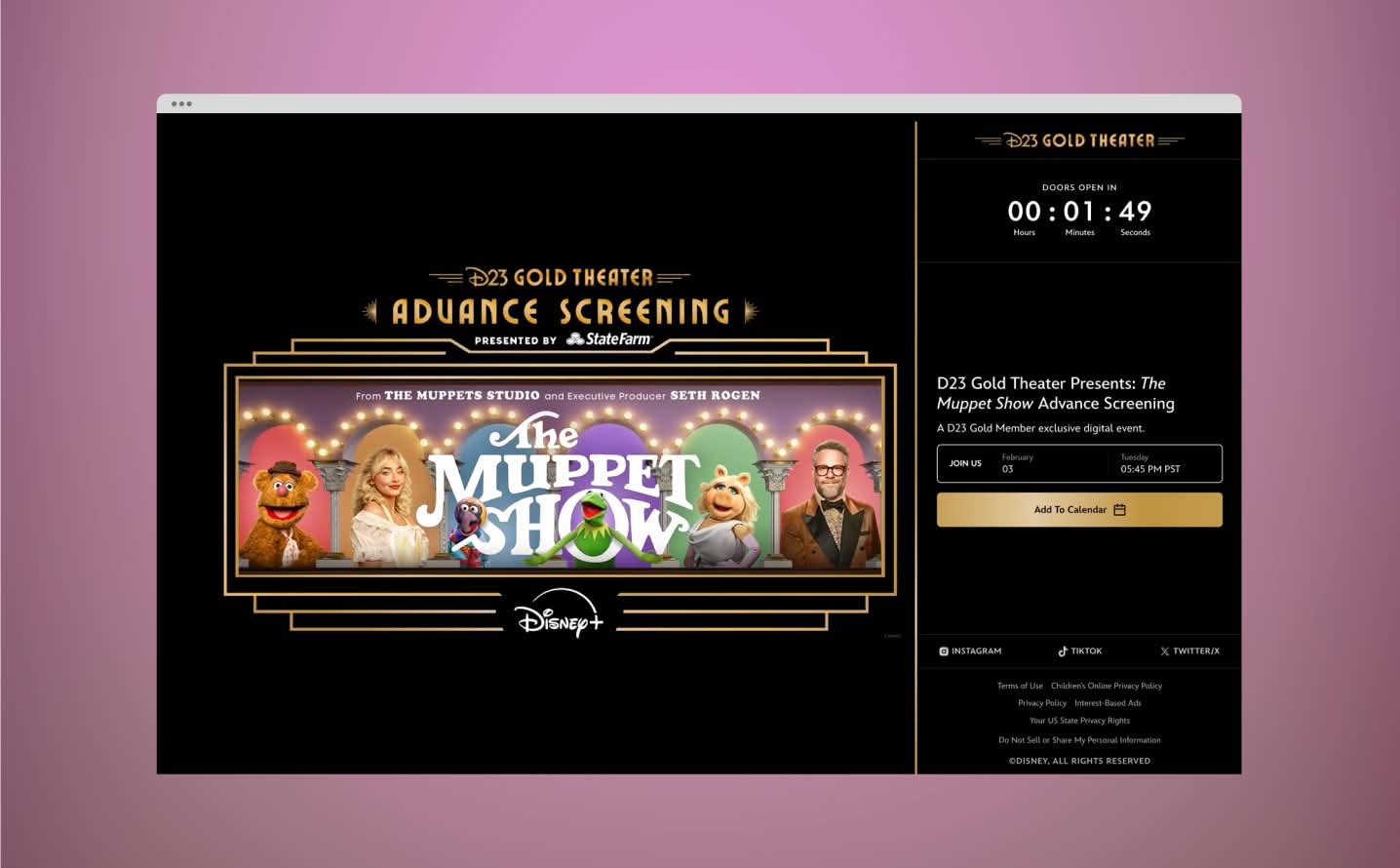Click THE MUPPETS STUDIO credit text
This screenshot has width=1400, height=868.
462,395
